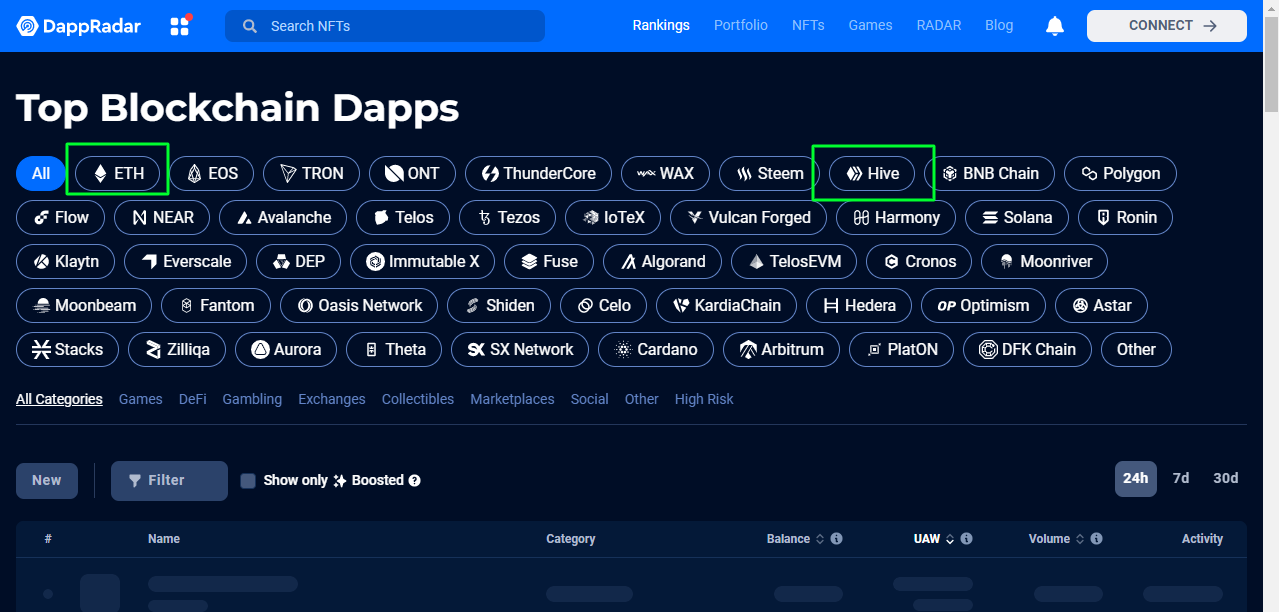This screenshot has width=1279, height=612.
Task: Filter dapps by Hive chain
Action: point(872,173)
